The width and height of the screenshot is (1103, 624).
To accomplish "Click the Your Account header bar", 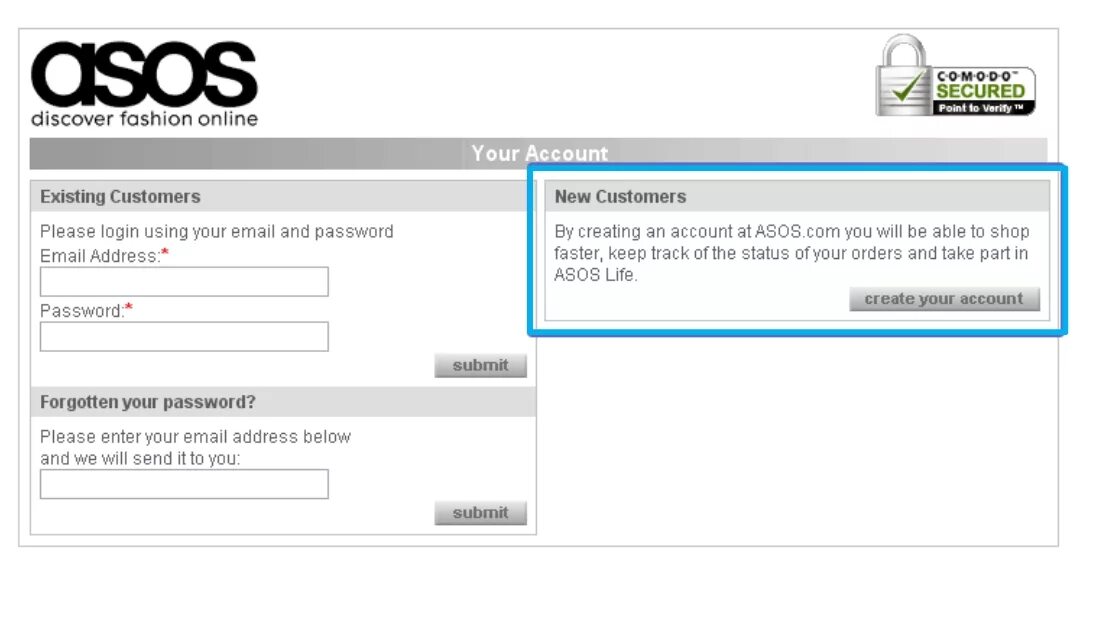I will [x=539, y=153].
